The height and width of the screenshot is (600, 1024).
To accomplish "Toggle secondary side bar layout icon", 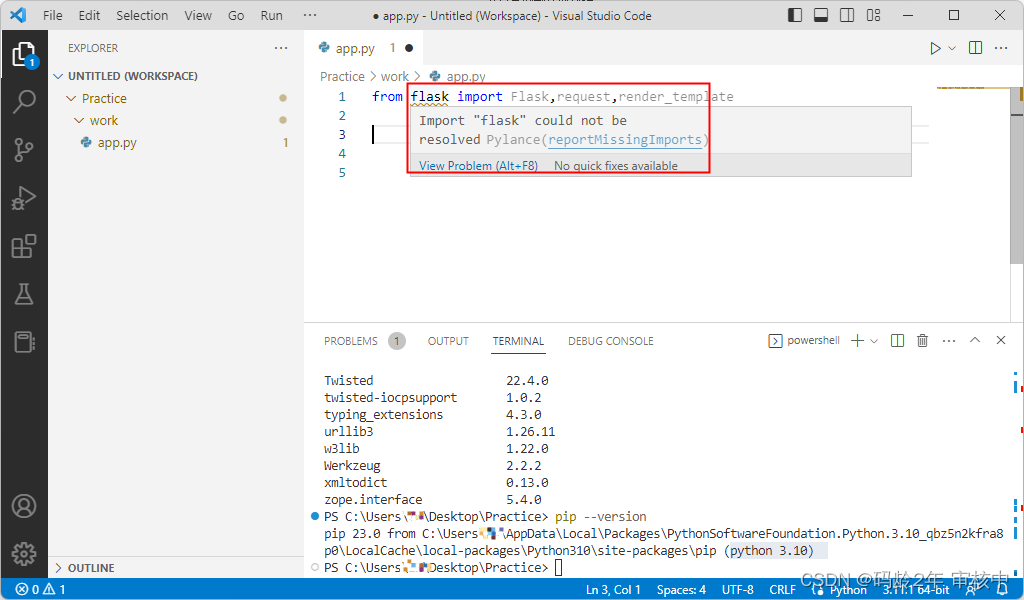I will coord(847,15).
